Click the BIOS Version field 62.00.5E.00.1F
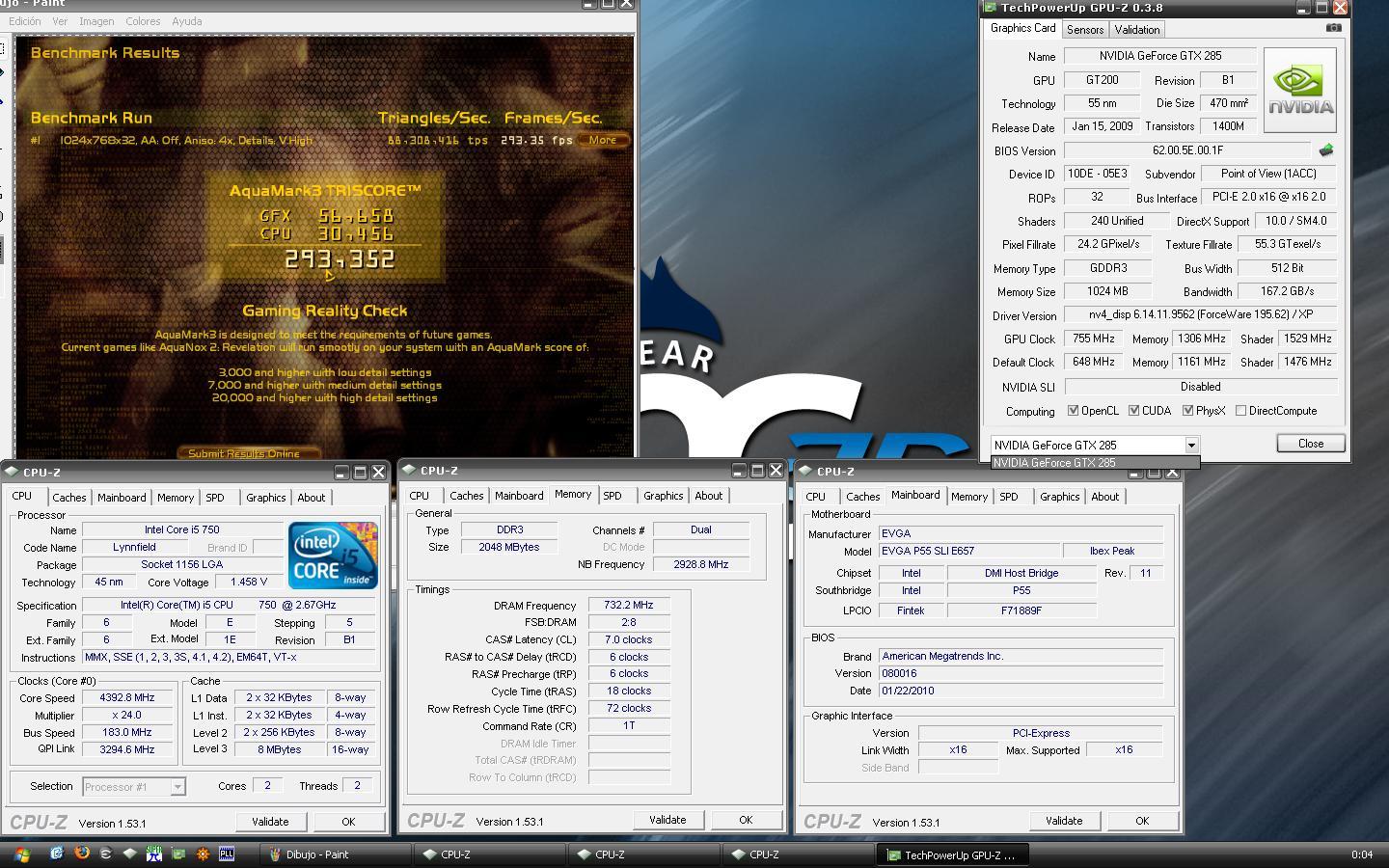The width and height of the screenshot is (1389, 868). pos(1187,150)
